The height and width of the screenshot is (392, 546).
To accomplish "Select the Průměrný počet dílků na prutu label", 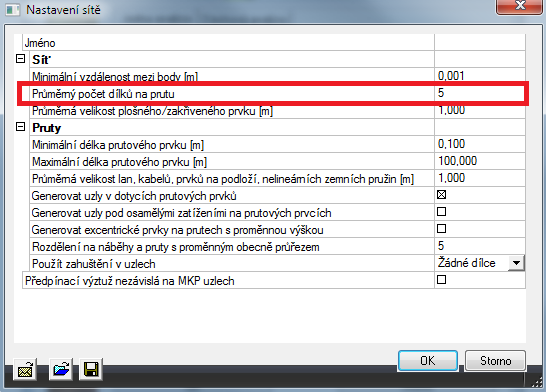I will coord(103,94).
